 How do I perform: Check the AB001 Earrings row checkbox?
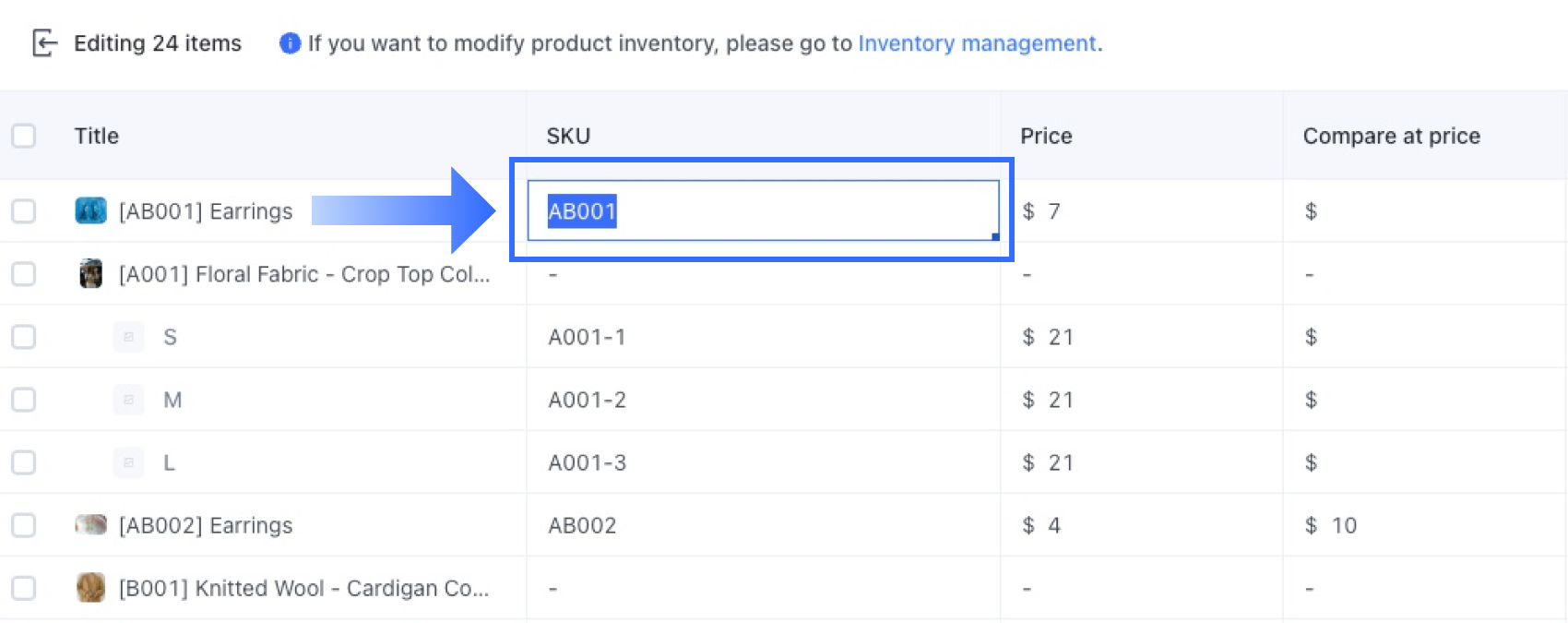(x=24, y=211)
